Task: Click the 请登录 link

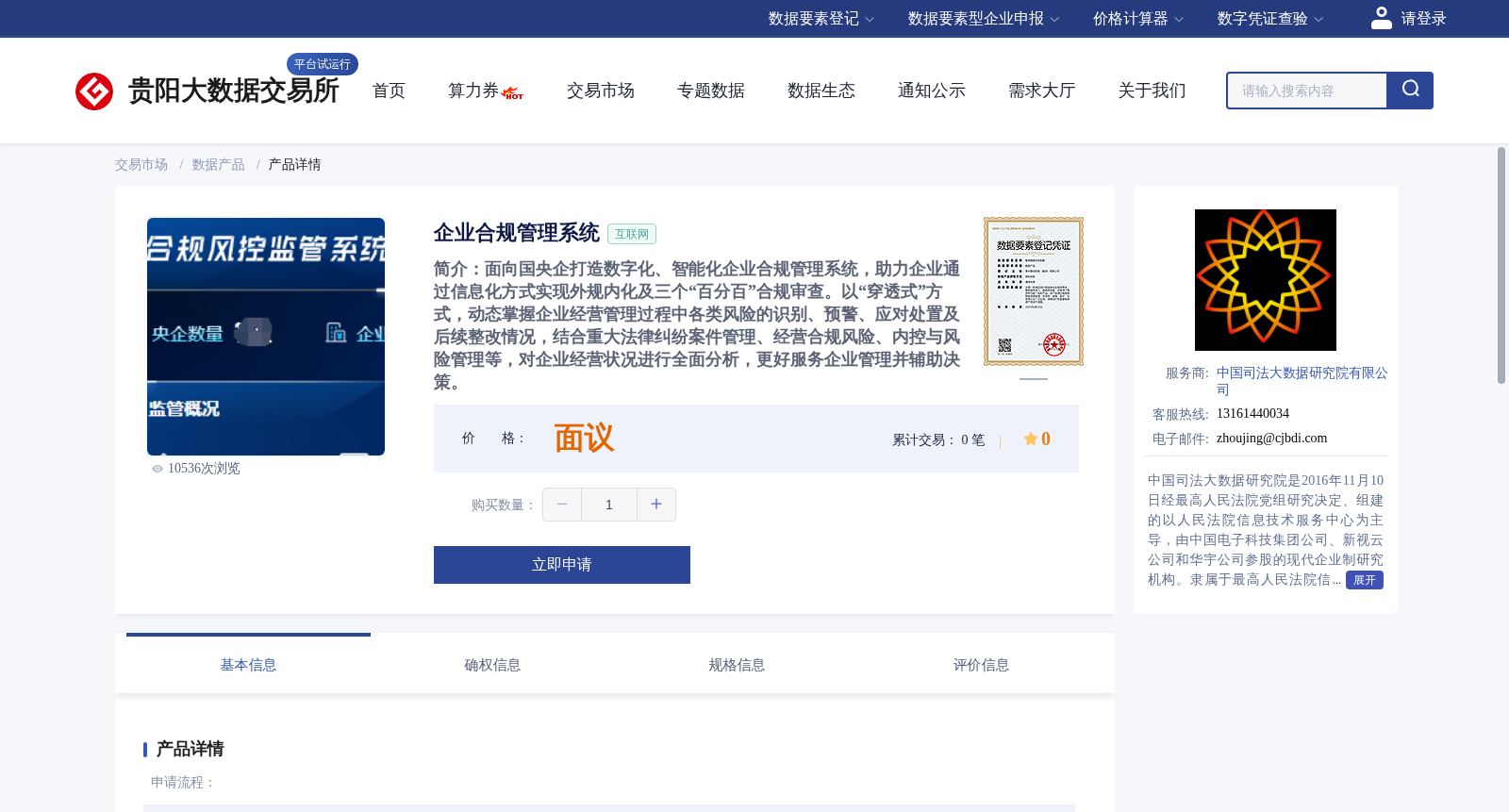Action: [1423, 19]
